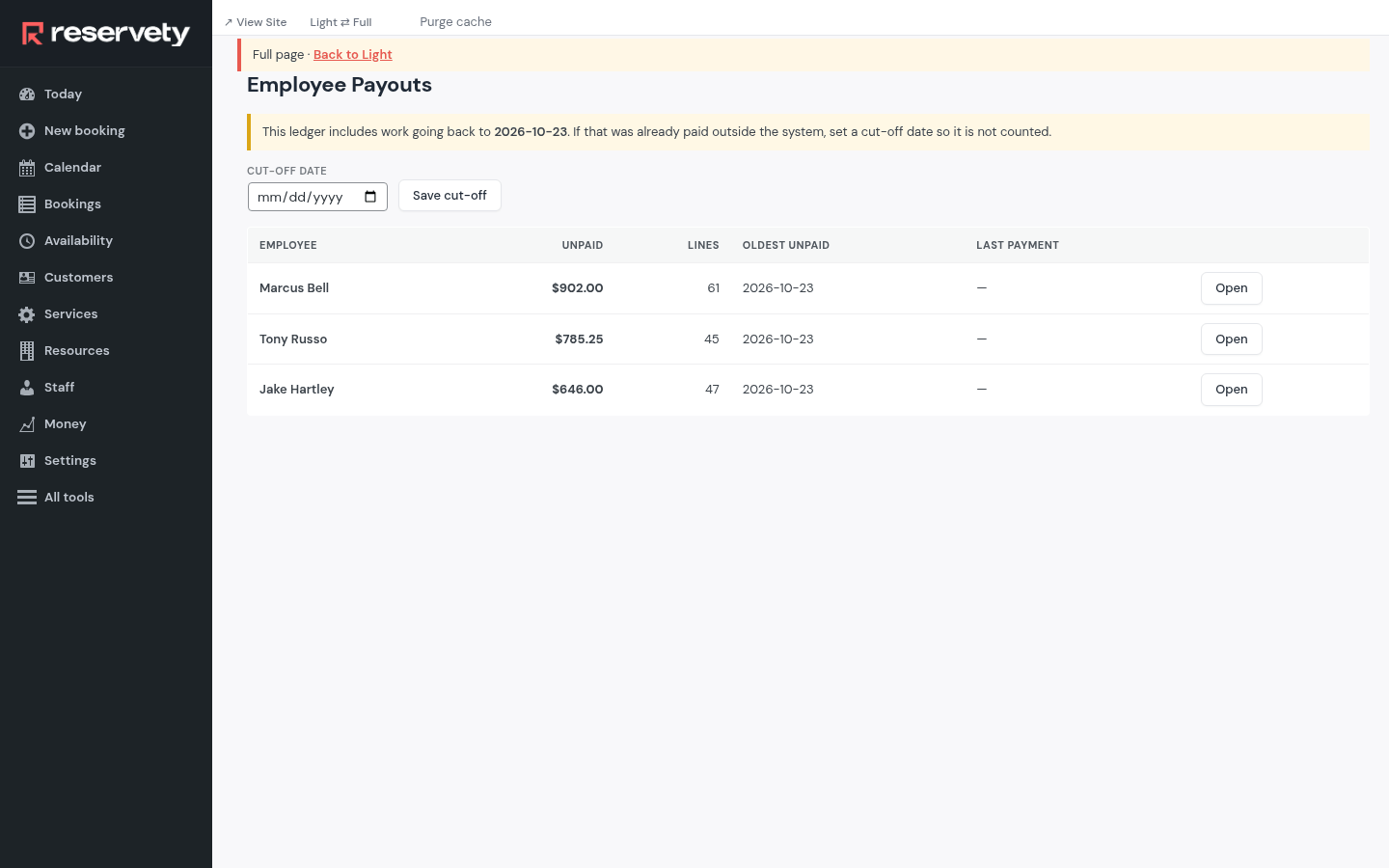Click the Staff person icon
The image size is (1389, 868).
(x=27, y=388)
